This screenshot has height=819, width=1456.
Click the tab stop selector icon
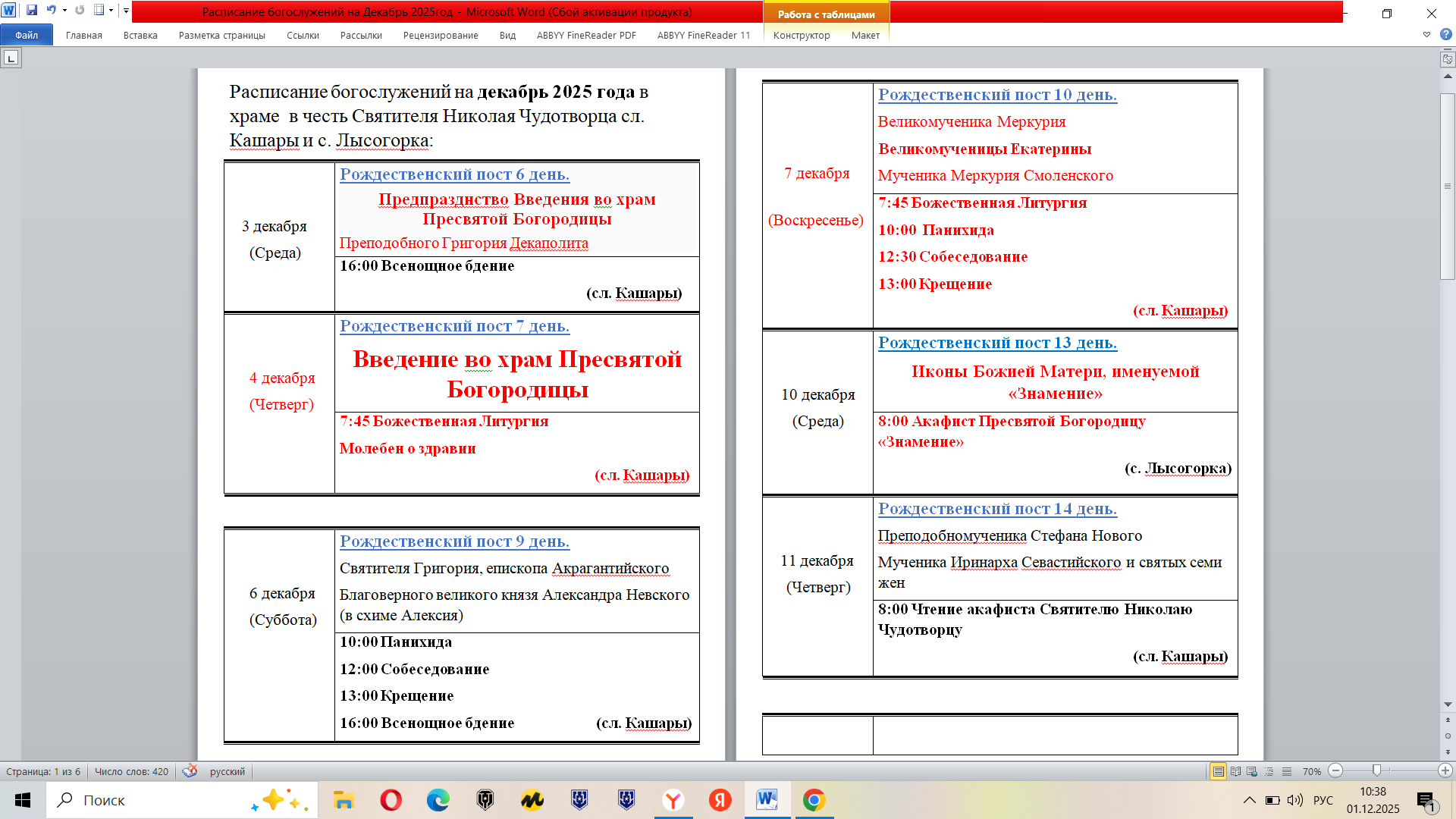click(x=11, y=58)
